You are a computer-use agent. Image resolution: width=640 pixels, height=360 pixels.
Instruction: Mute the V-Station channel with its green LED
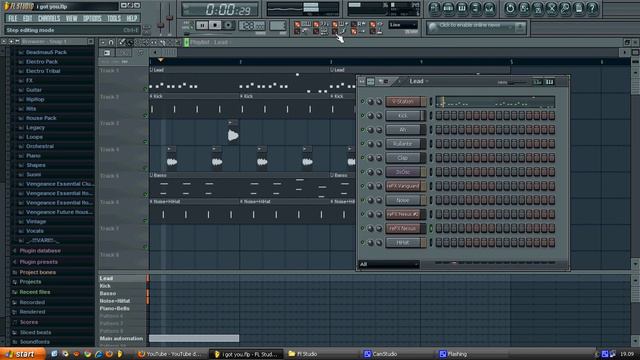point(362,101)
